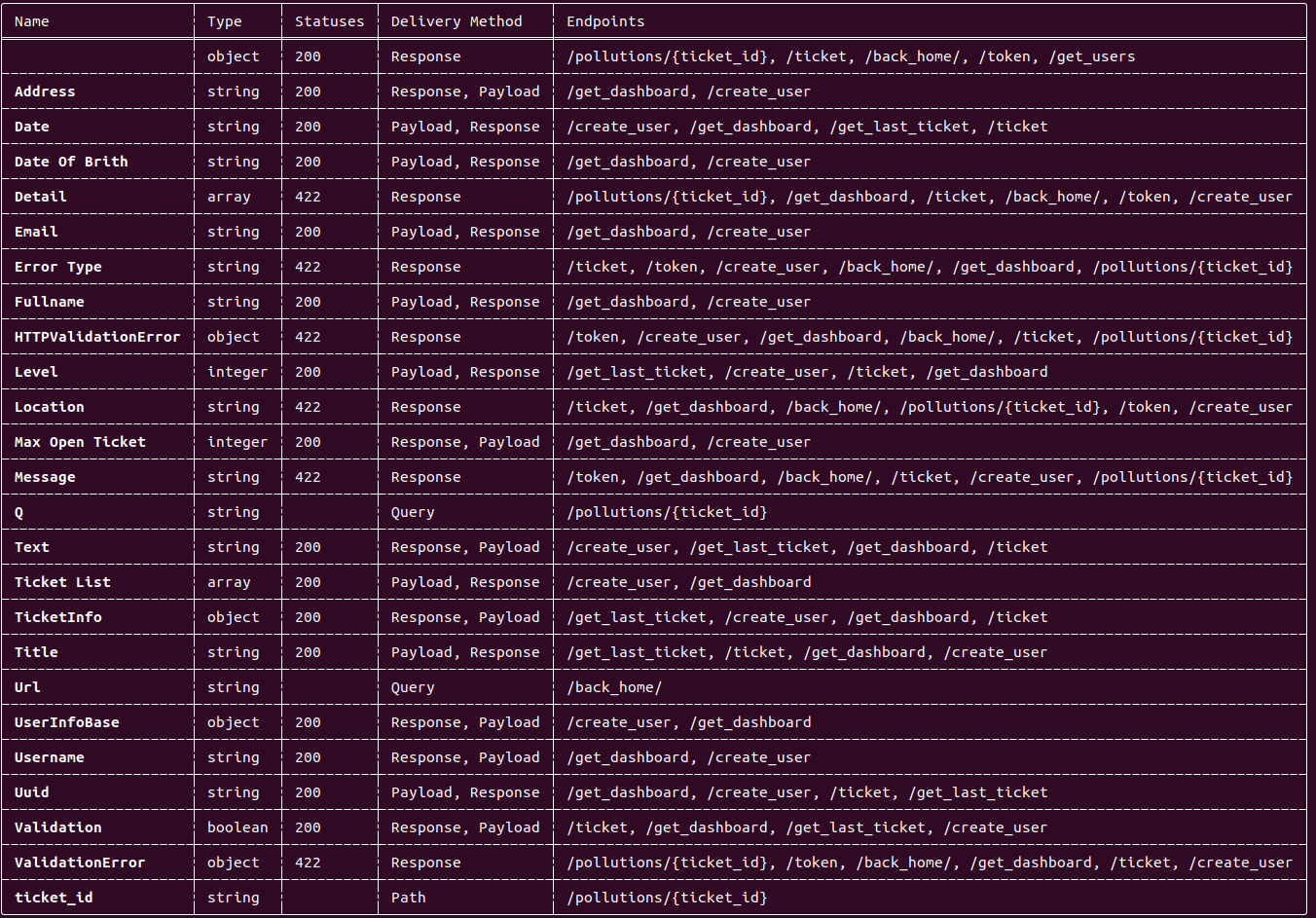Click the Query method in Q row
The width and height of the screenshot is (1316, 918).
pos(413,512)
